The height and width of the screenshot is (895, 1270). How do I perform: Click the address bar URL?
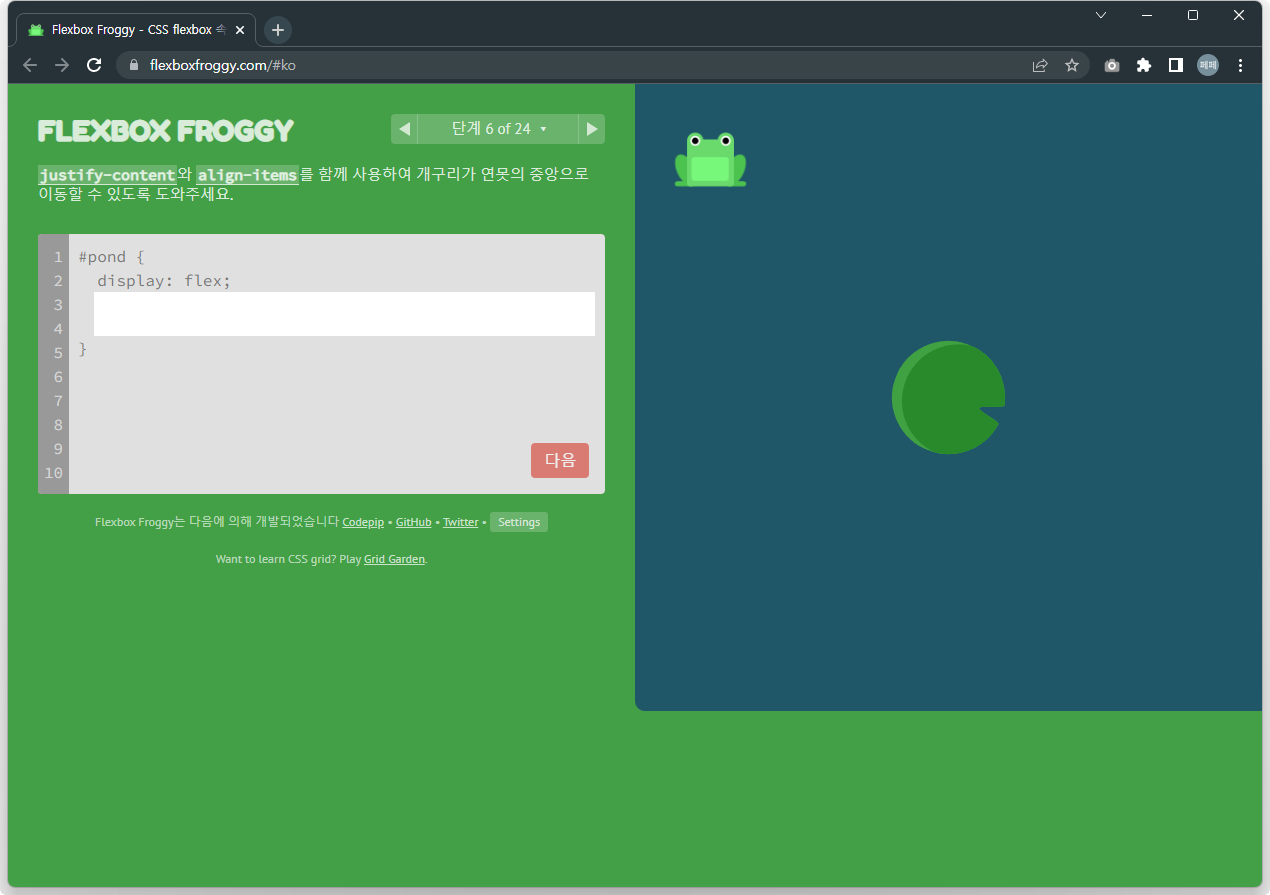click(x=222, y=65)
